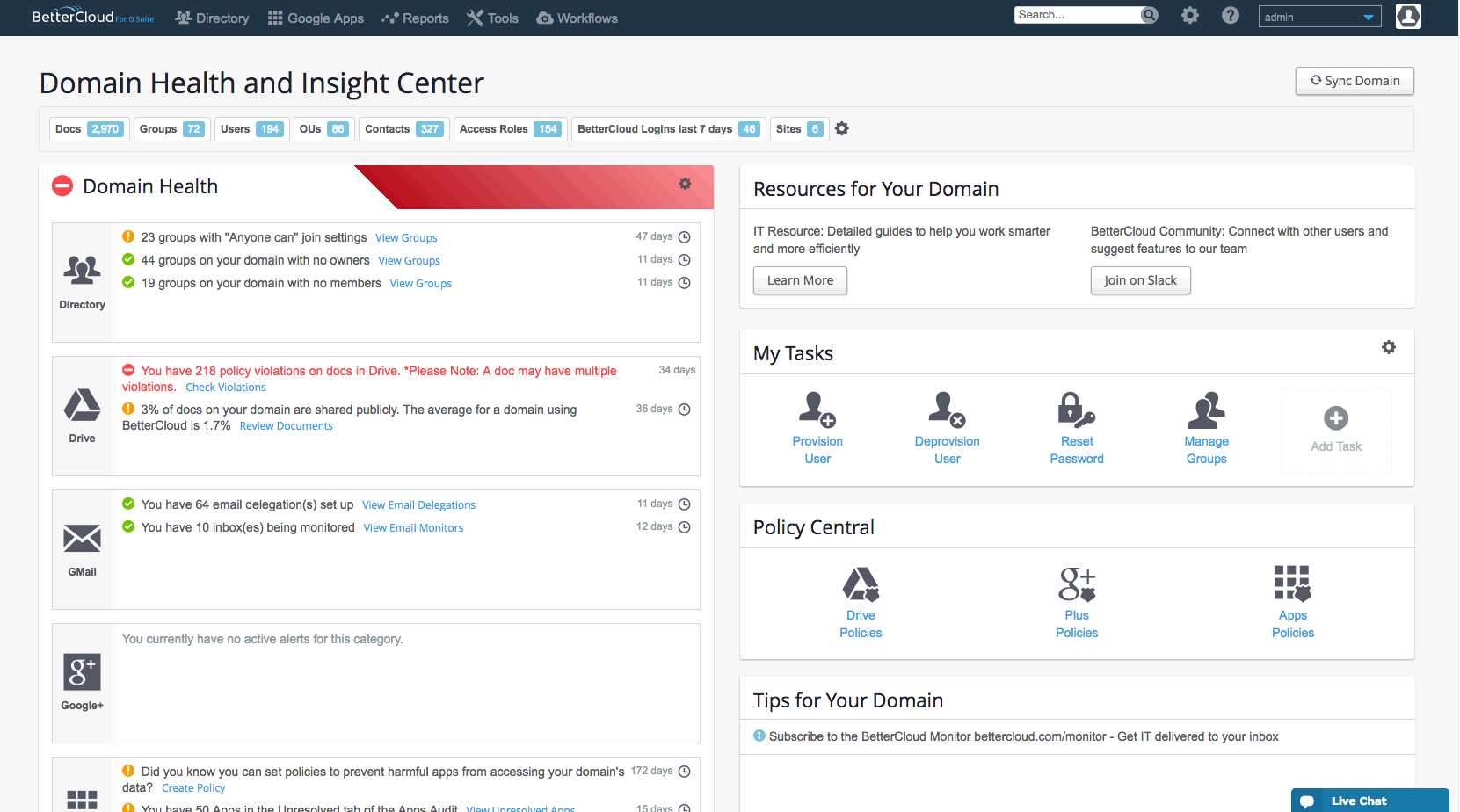Click the Sync Domain button
1460x812 pixels.
pyautogui.click(x=1355, y=81)
